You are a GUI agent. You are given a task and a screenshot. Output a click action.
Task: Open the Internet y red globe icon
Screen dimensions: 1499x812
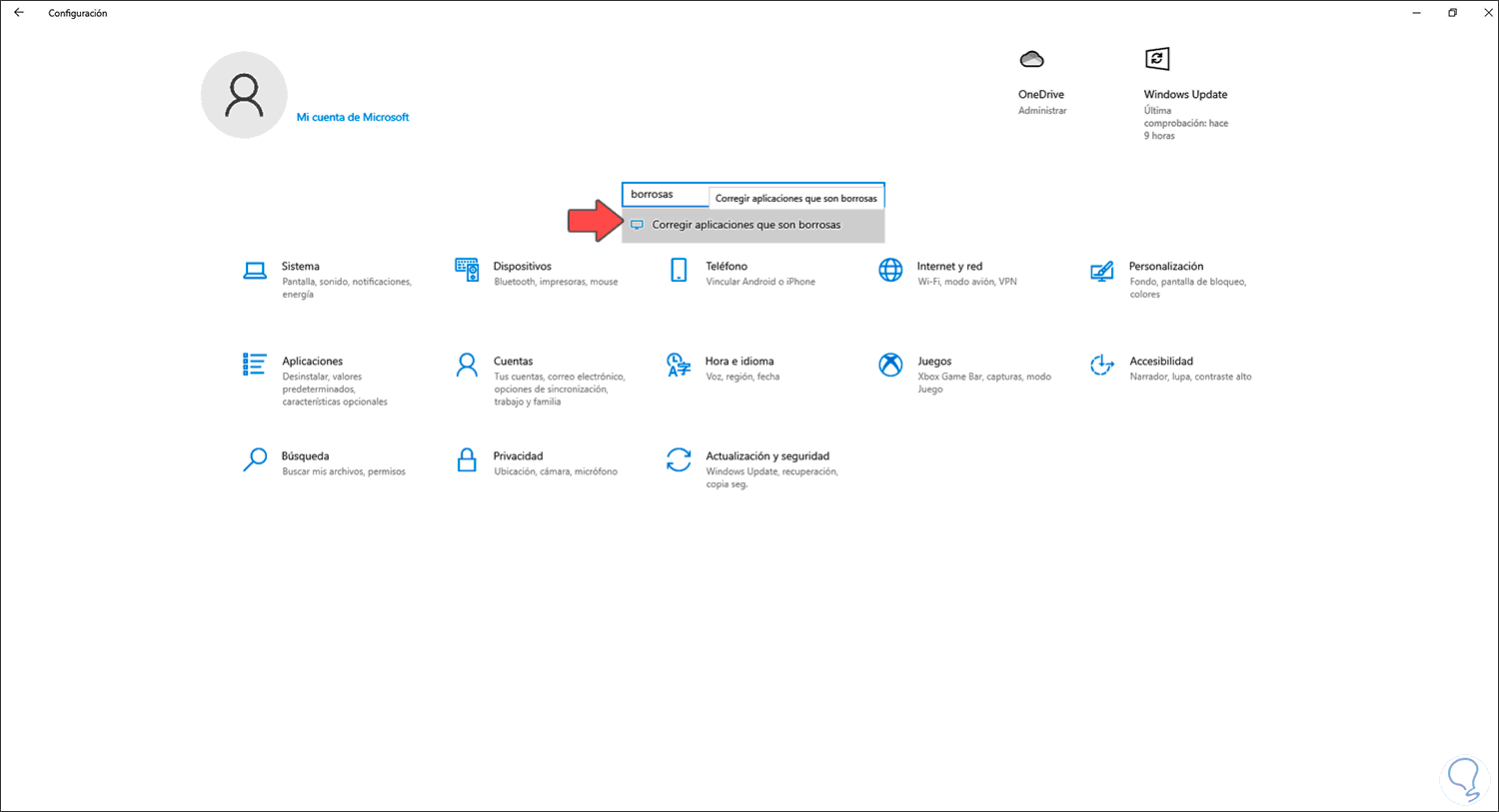[890, 270]
